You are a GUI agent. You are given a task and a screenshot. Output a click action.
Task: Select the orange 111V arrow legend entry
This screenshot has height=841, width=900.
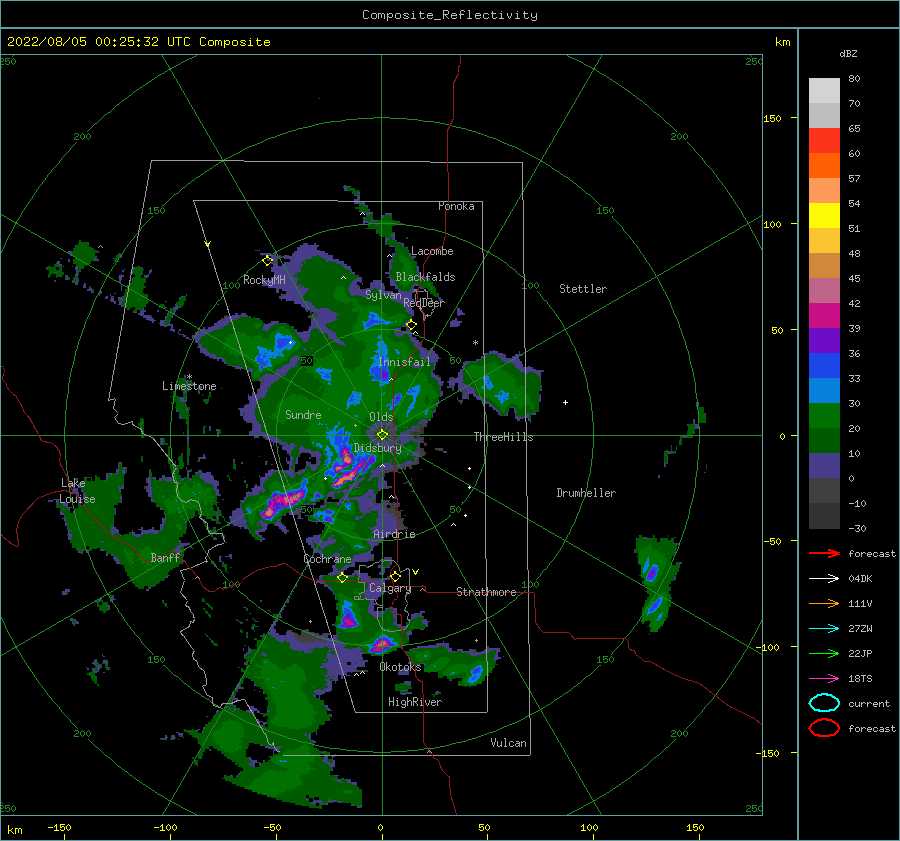coord(824,603)
